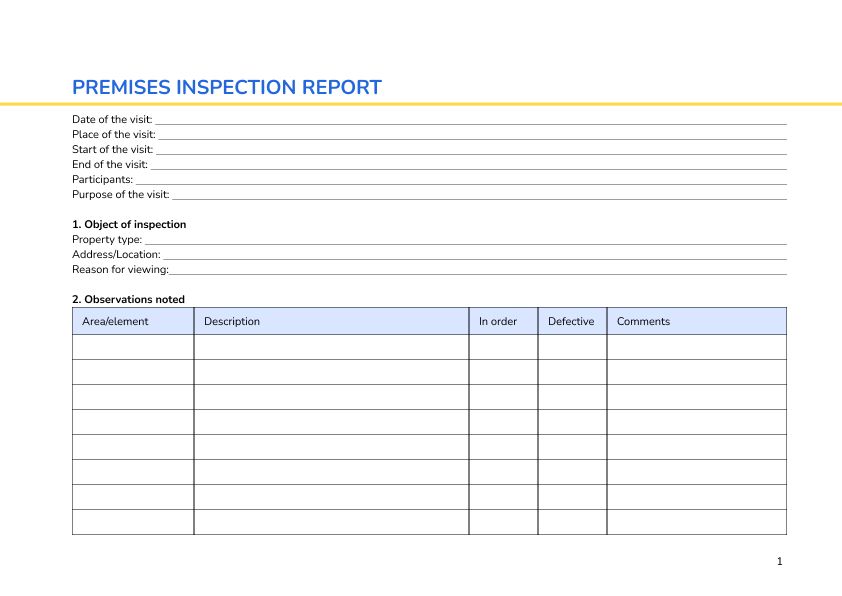Select the heading 2. Observations noted
Screen dimensions: 842x596
(128, 299)
